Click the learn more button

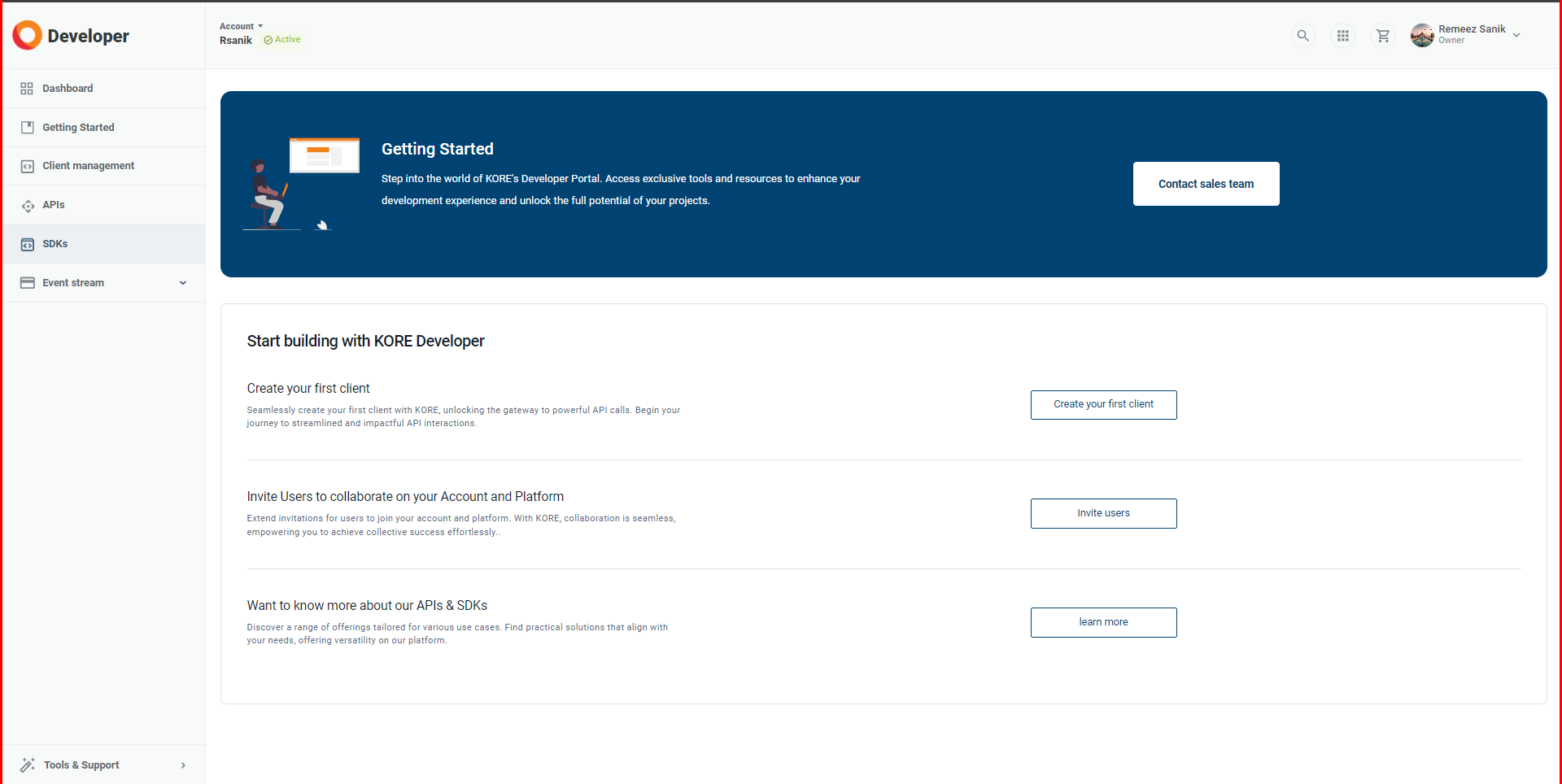(1103, 622)
